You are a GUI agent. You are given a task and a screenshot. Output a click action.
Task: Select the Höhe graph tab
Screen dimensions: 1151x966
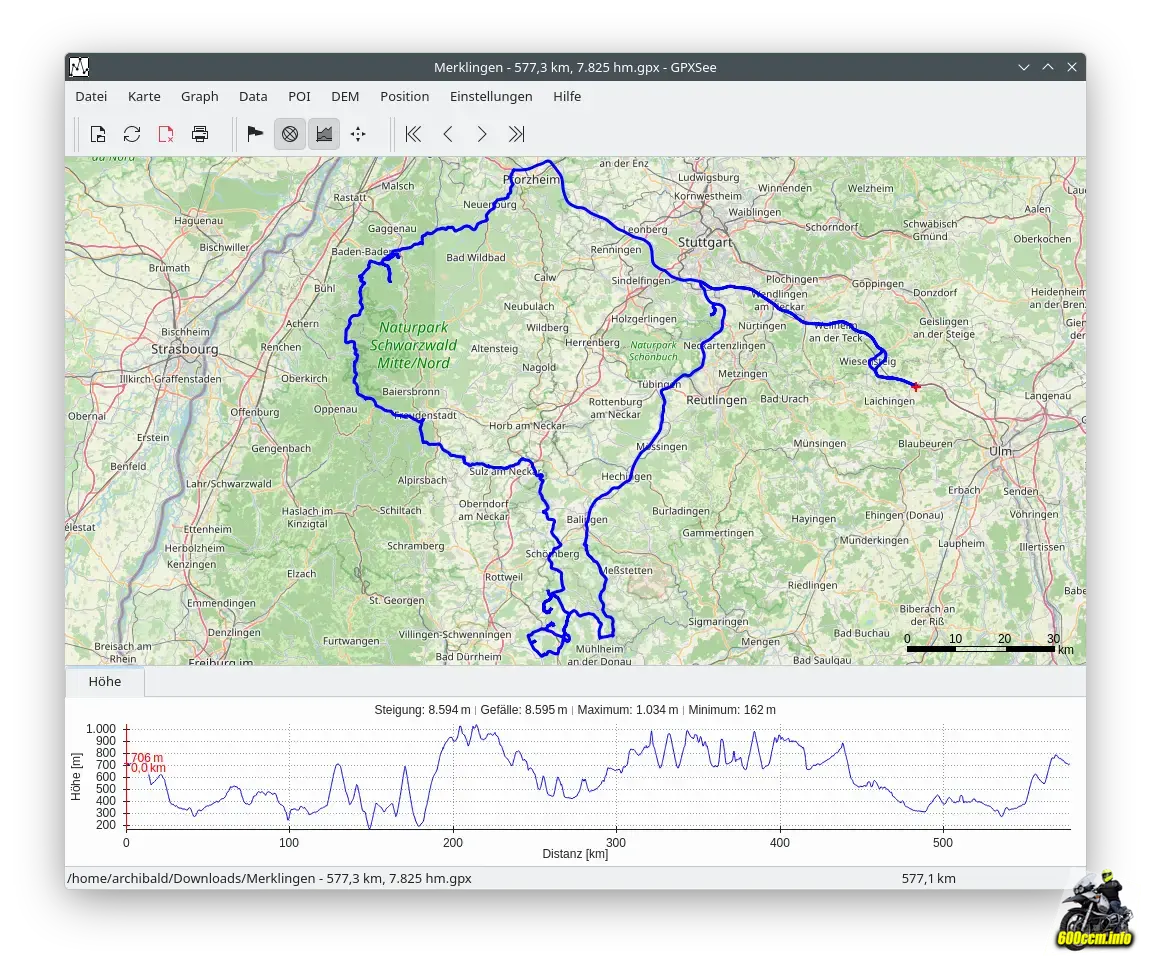[105, 682]
